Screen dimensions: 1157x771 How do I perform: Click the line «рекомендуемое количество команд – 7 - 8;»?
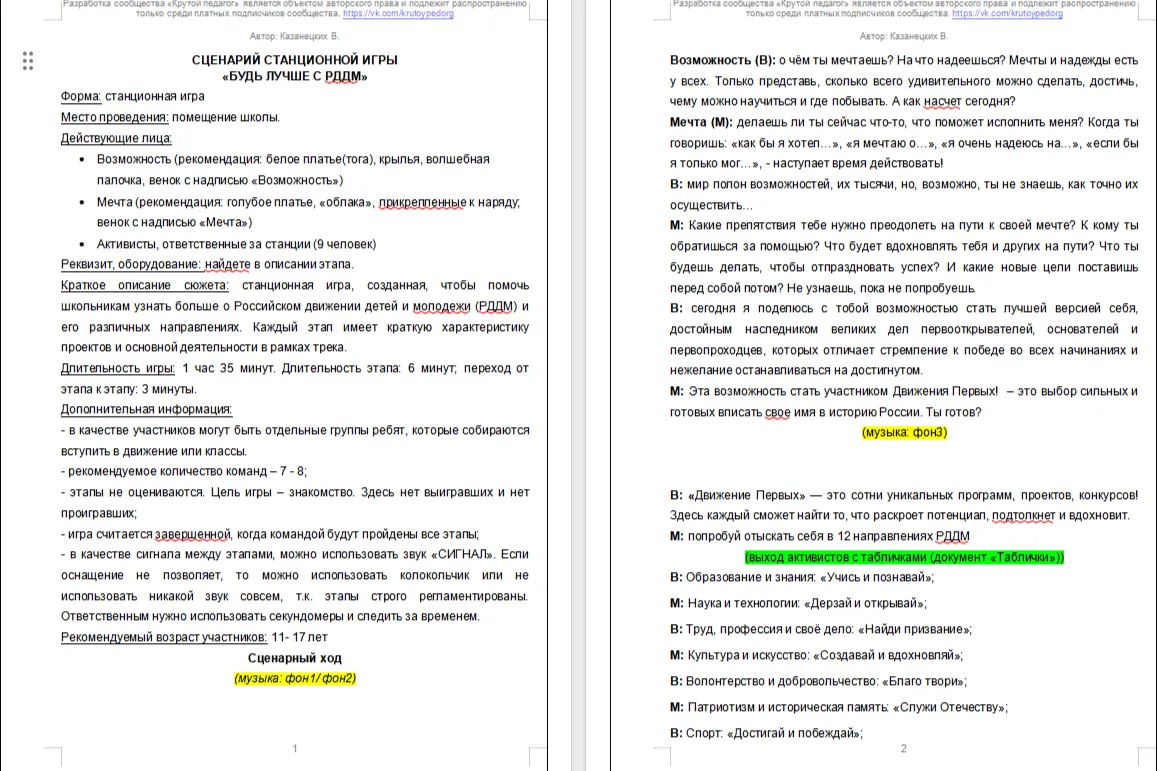point(184,471)
